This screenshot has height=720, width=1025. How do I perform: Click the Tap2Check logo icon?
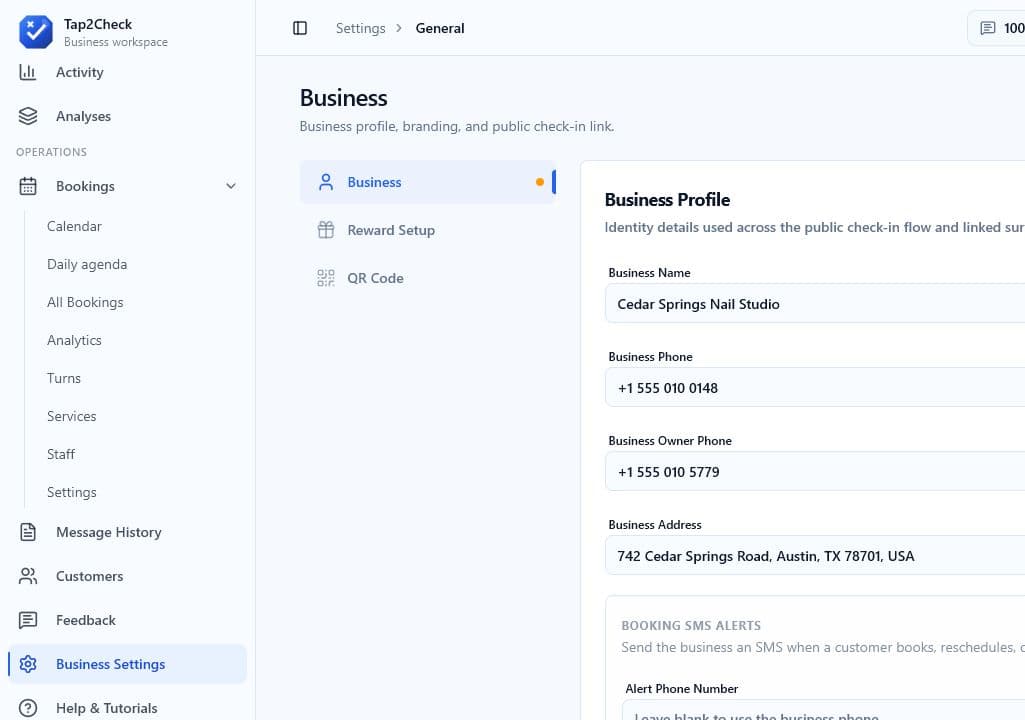(x=35, y=31)
